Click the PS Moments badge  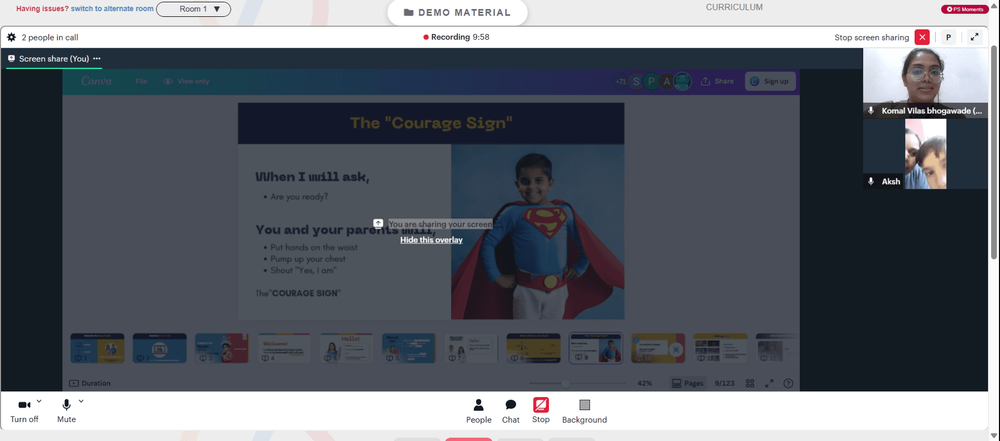(x=965, y=9)
